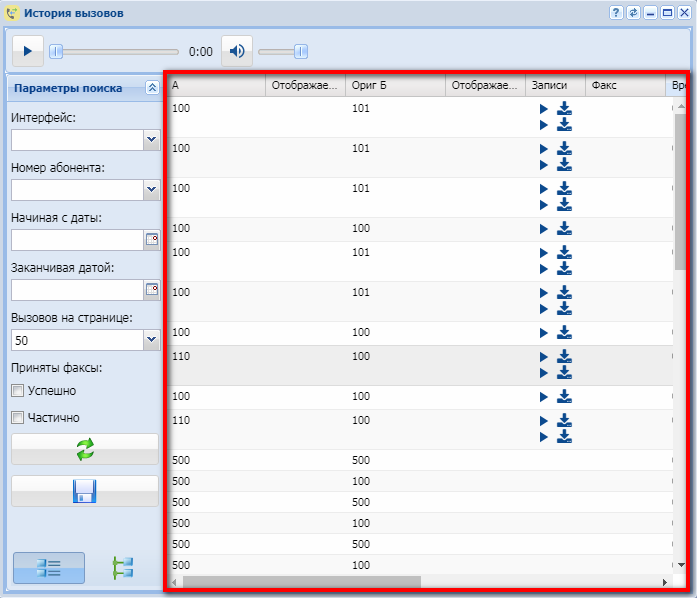Enable the 'Успешно' checkbox
Image resolution: width=697 pixels, height=598 pixels.
[x=17, y=391]
